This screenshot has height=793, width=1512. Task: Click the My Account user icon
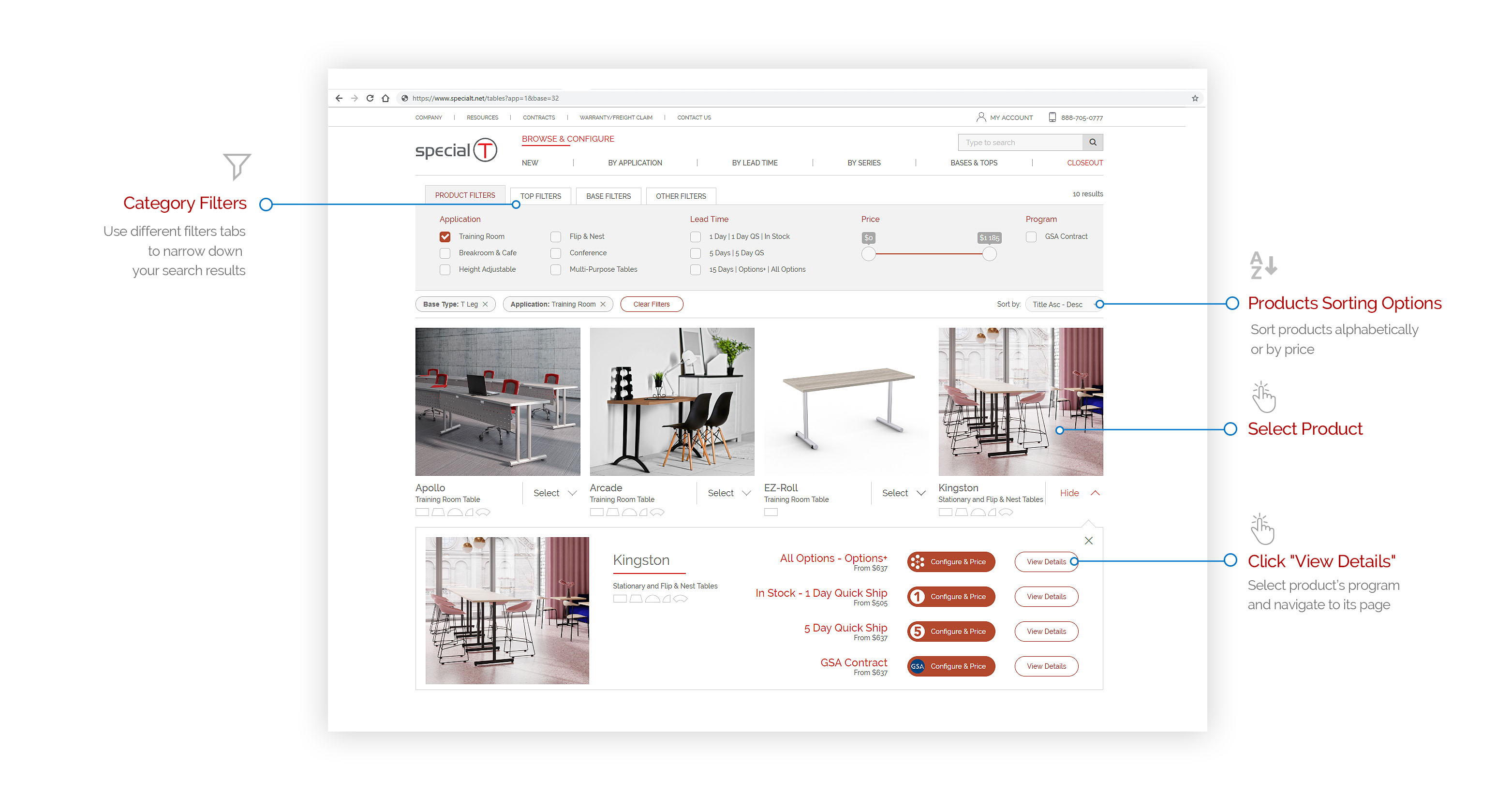980,117
